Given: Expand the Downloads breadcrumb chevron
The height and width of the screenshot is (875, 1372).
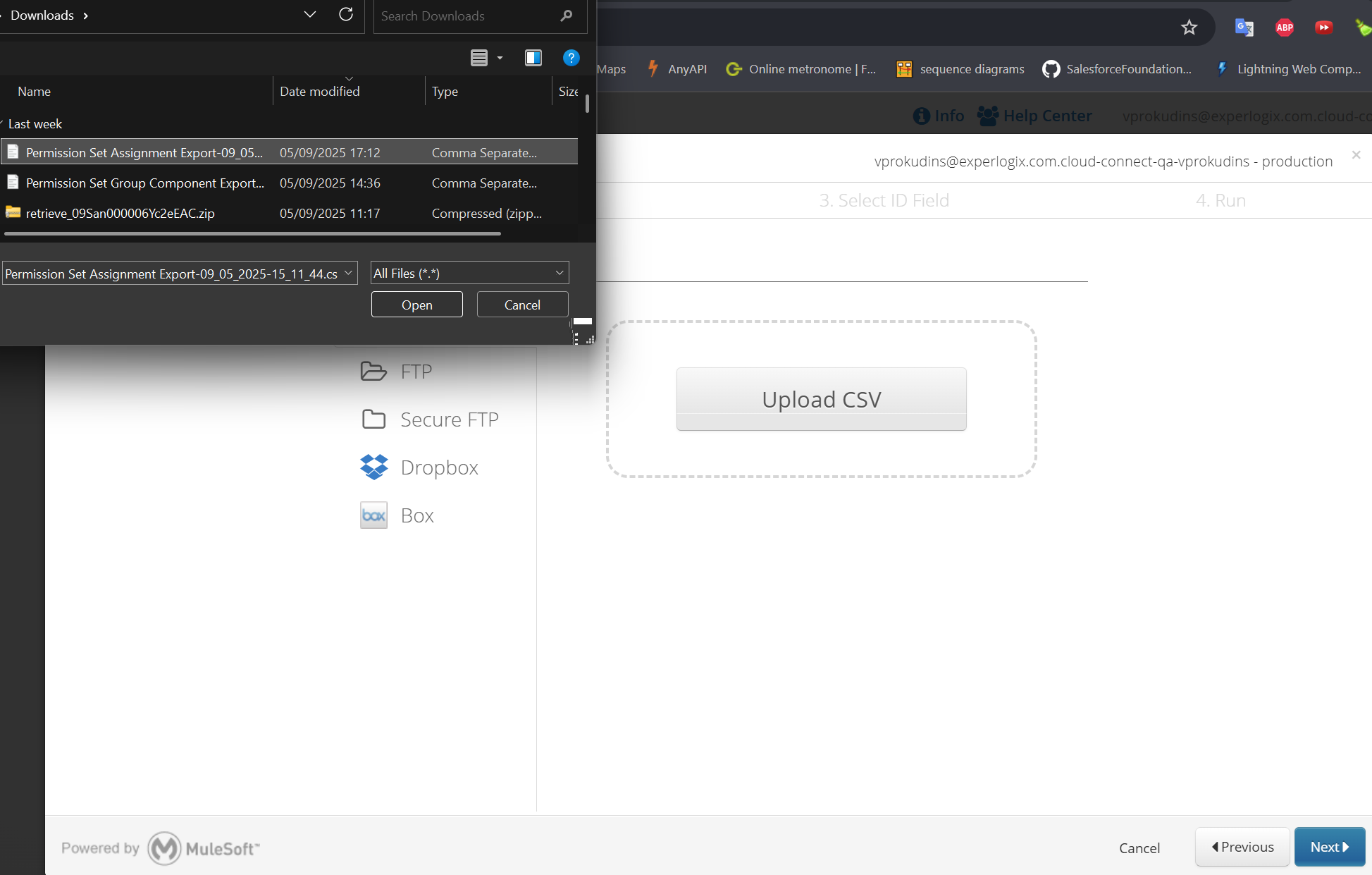Looking at the screenshot, I should [85, 16].
